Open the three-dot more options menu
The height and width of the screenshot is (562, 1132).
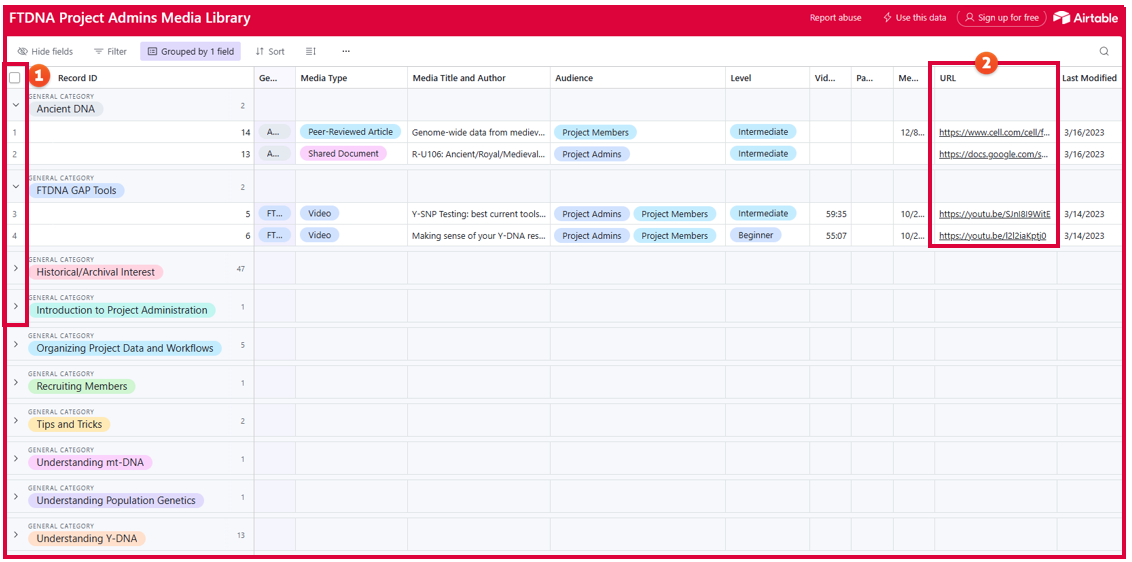point(346,51)
